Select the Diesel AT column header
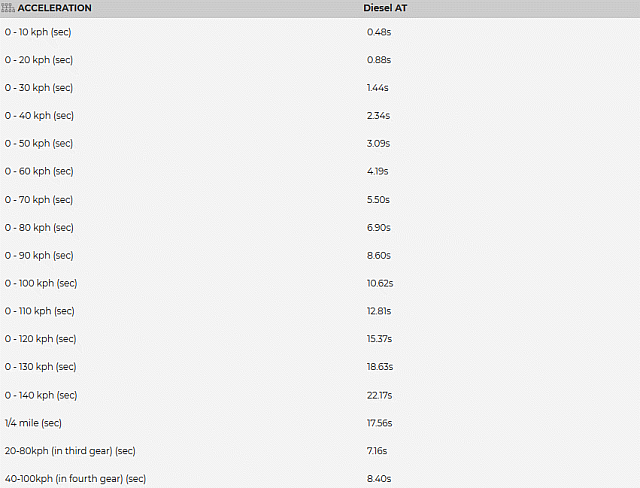Viewport: 640px width, 488px height. [383, 8]
